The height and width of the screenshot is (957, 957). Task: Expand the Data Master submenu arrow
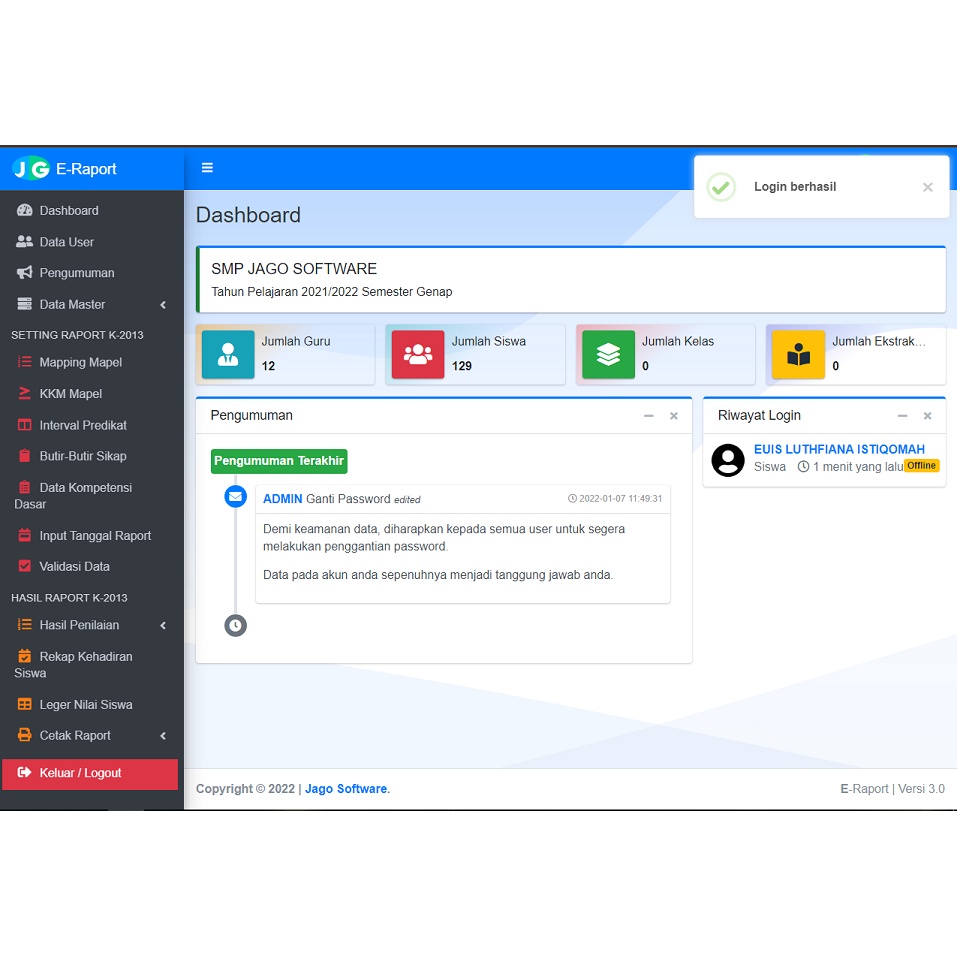(x=163, y=305)
